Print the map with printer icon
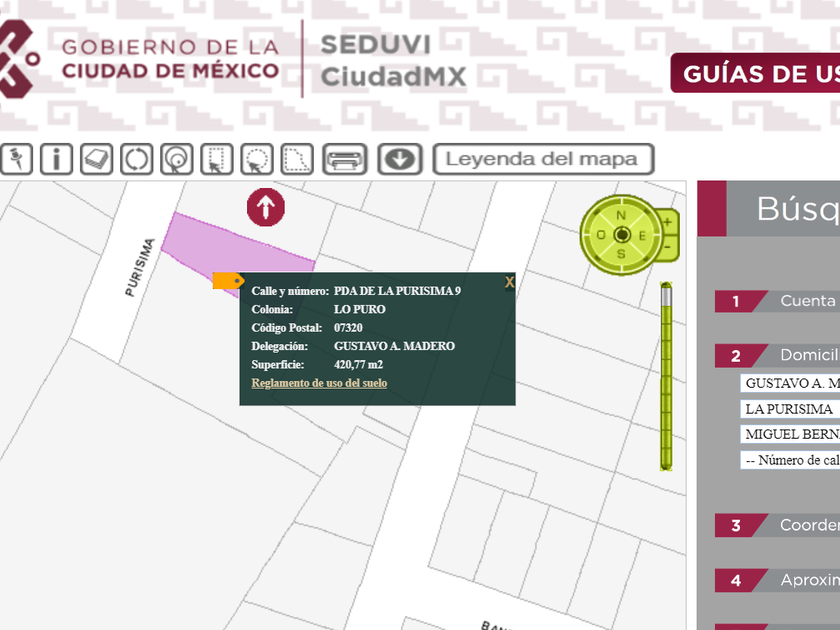 (344, 159)
